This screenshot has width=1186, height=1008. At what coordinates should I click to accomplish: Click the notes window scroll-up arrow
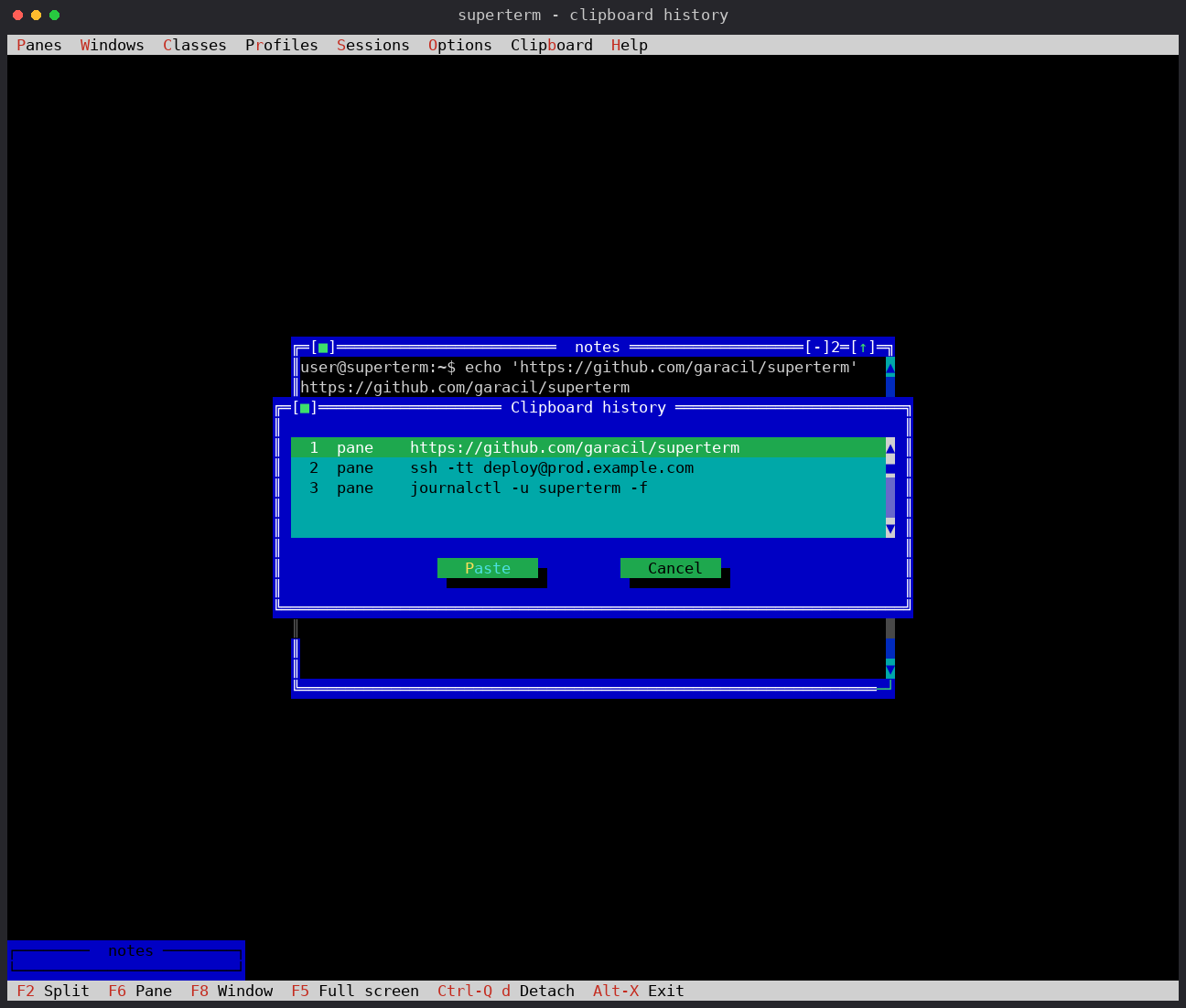(x=890, y=367)
